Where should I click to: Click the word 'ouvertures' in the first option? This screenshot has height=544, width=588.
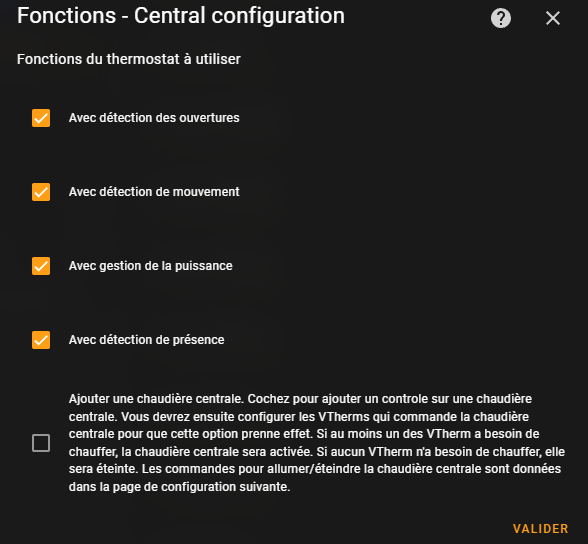(x=209, y=118)
